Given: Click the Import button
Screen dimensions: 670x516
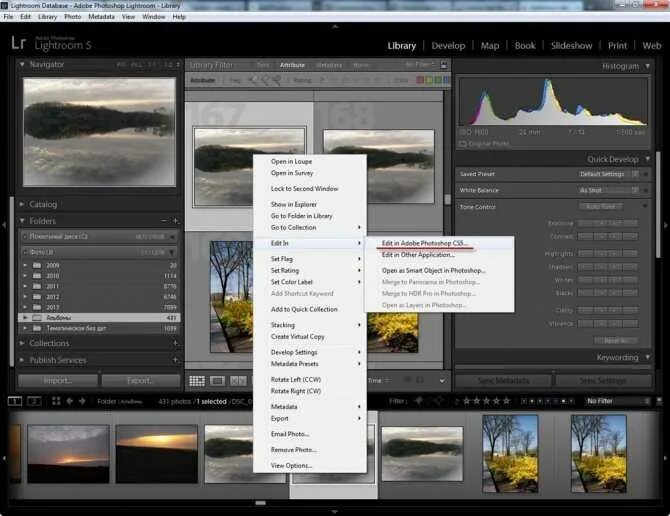Looking at the screenshot, I should pyautogui.click(x=58, y=380).
